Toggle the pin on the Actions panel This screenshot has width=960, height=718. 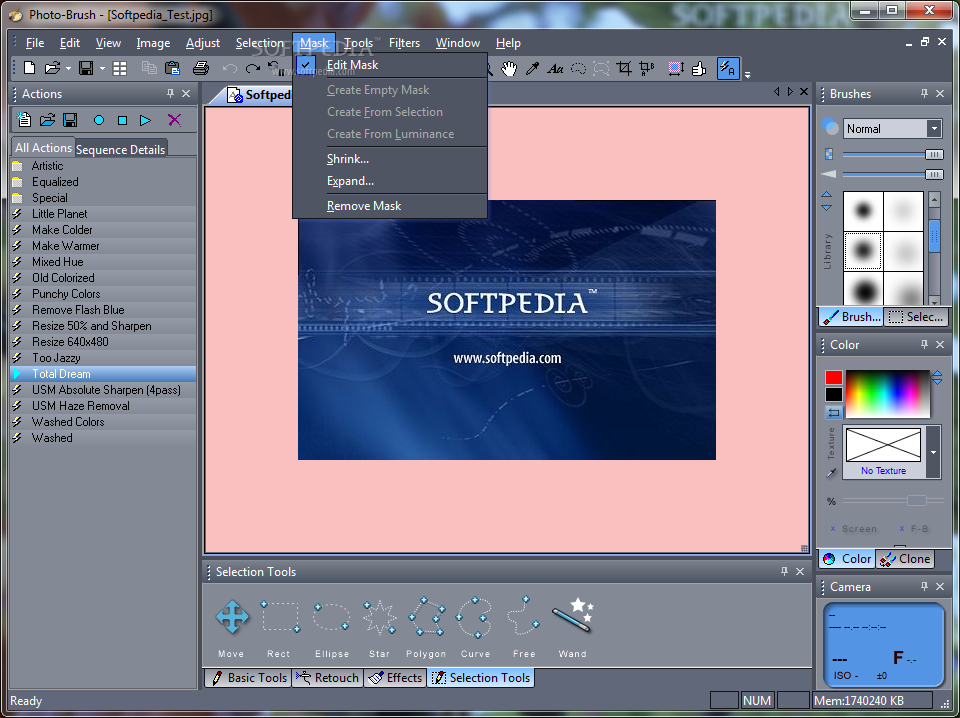click(x=170, y=94)
